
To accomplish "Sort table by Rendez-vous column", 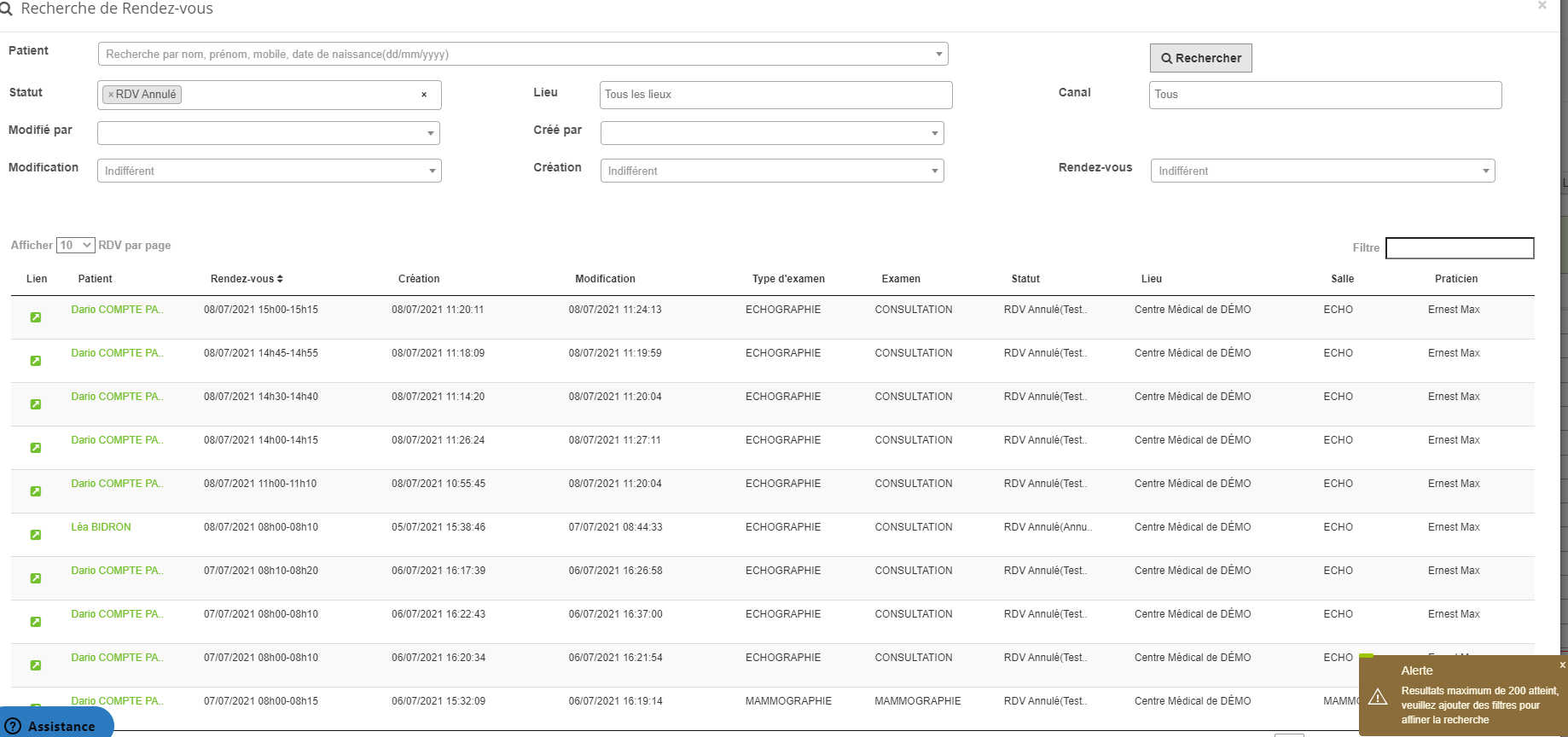I will tap(247, 279).
